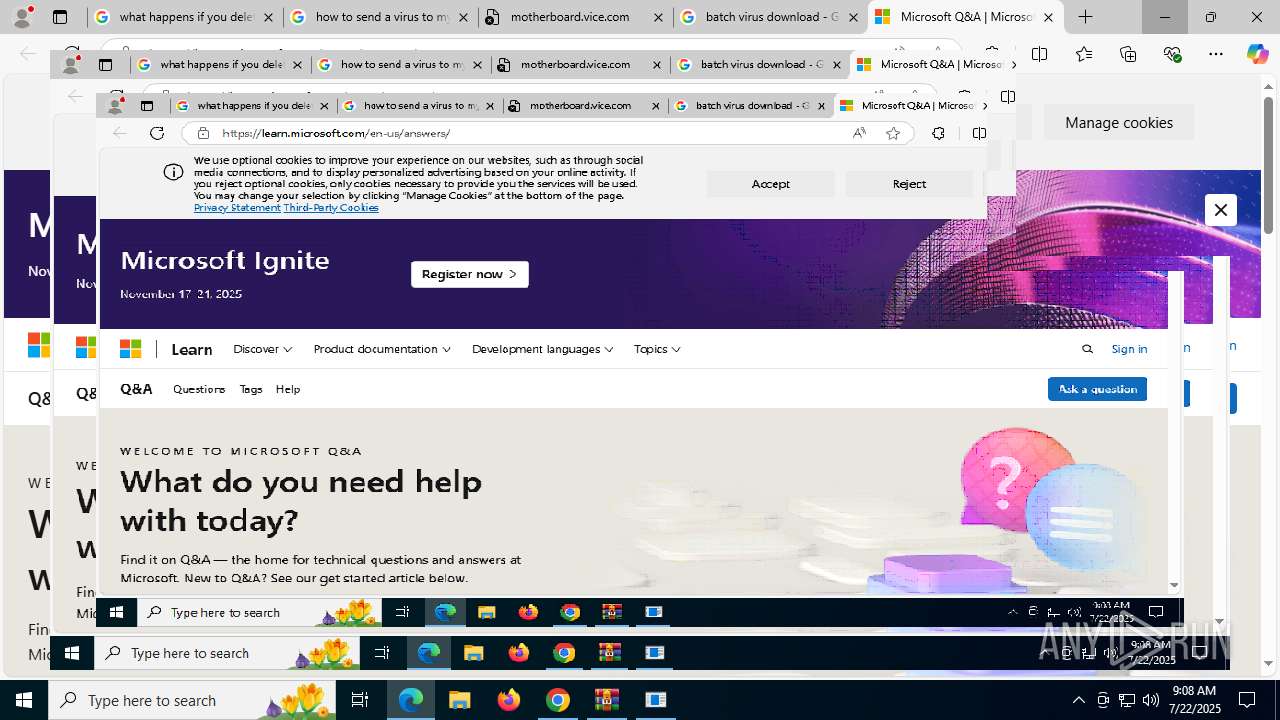Image resolution: width=1280 pixels, height=720 pixels.
Task: Click Accept on the cookie banner
Action: pos(770,184)
